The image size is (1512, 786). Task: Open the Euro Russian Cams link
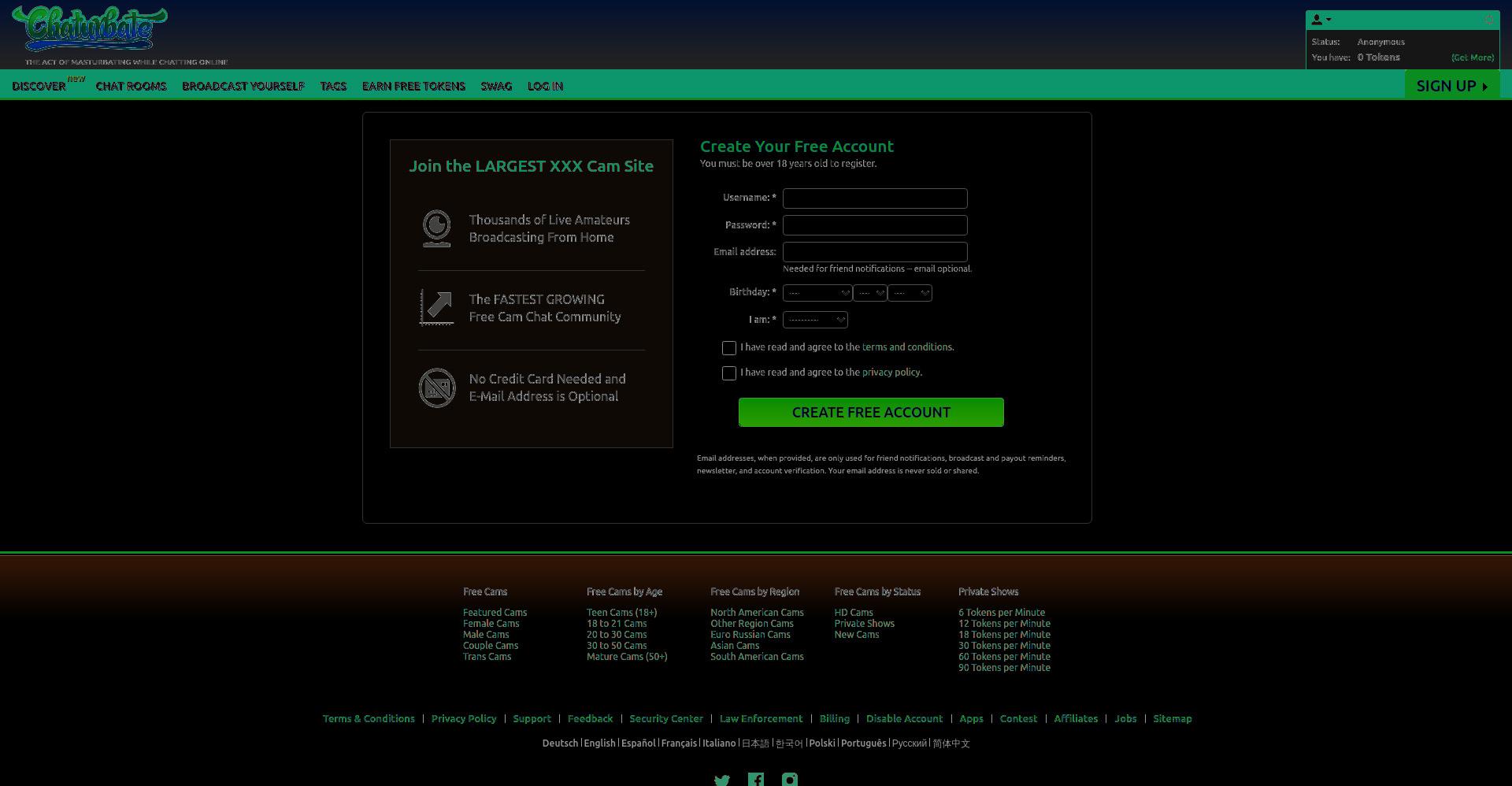[750, 635]
